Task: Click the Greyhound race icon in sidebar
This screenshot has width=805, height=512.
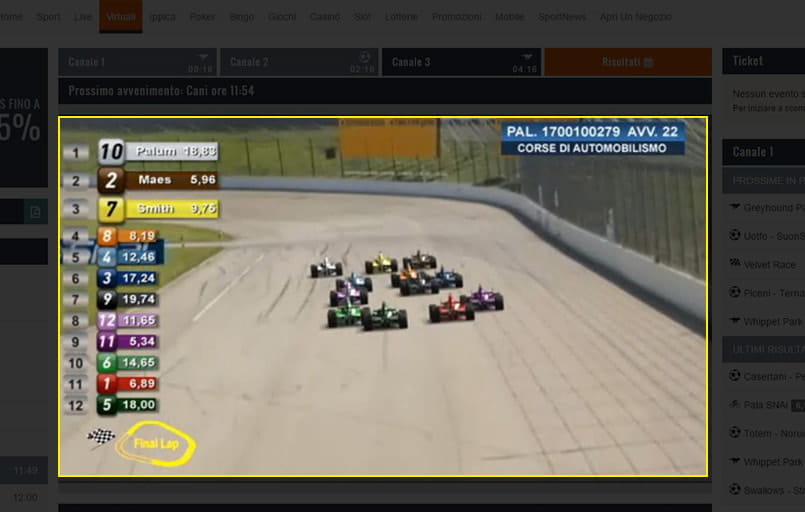Action: [735, 208]
